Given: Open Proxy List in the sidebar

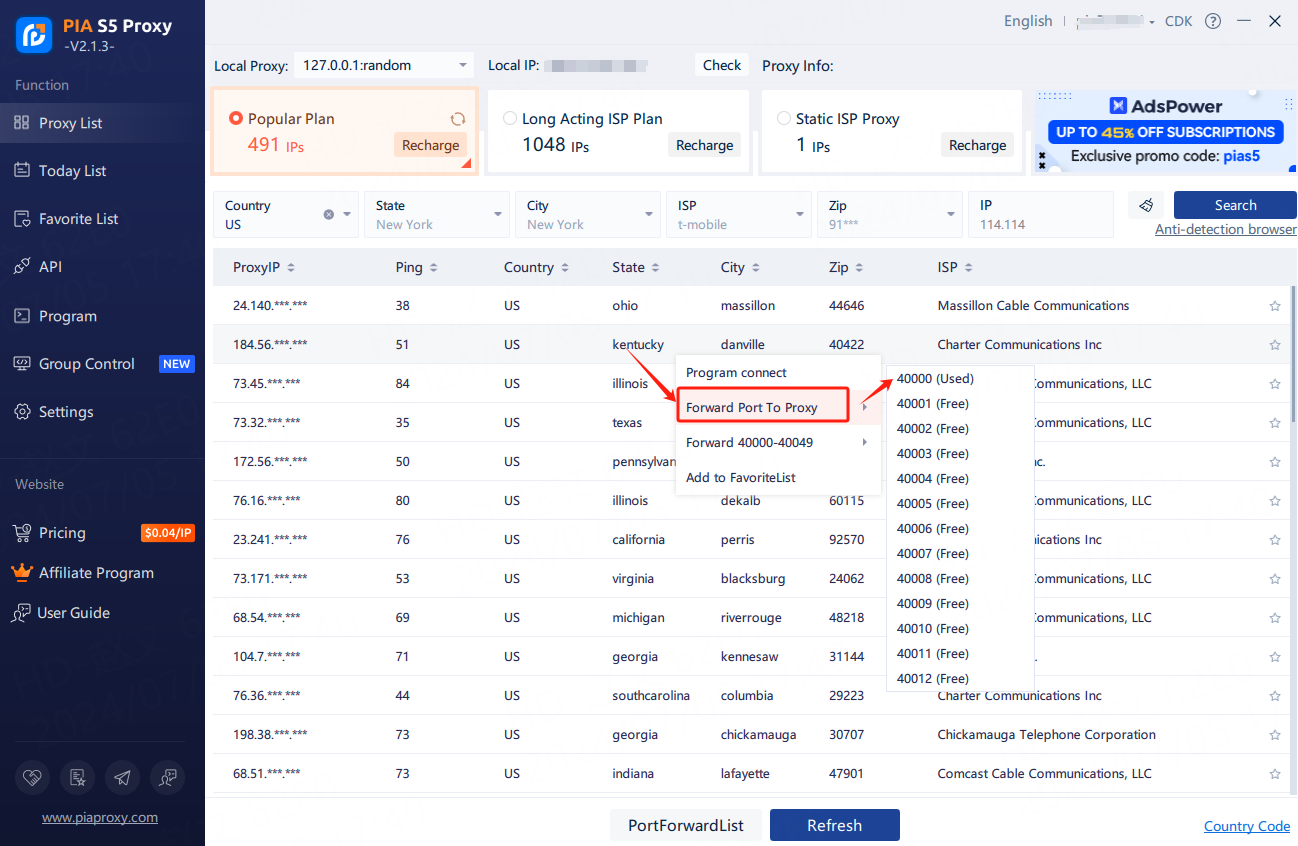Looking at the screenshot, I should coord(102,123).
